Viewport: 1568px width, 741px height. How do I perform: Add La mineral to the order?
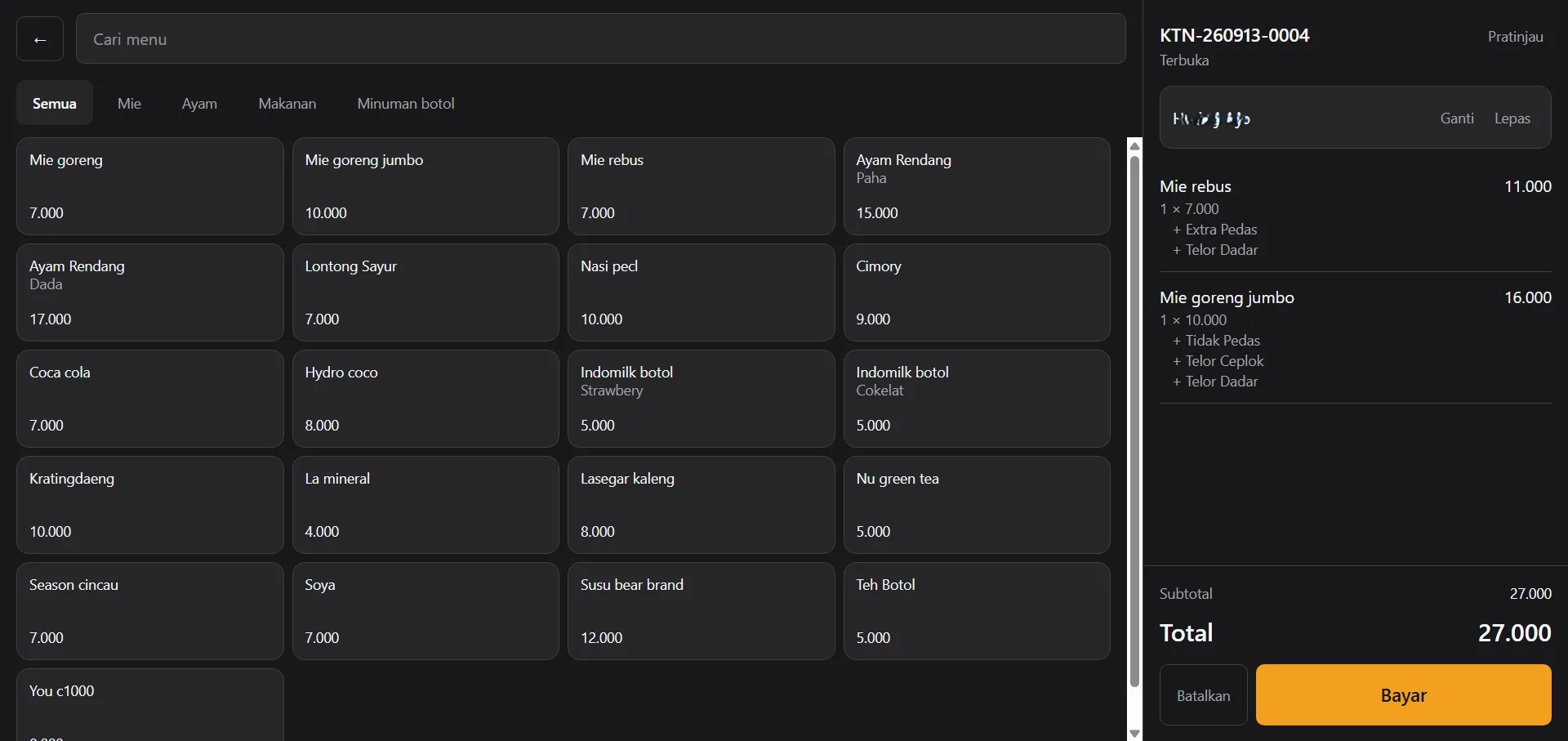coord(425,505)
